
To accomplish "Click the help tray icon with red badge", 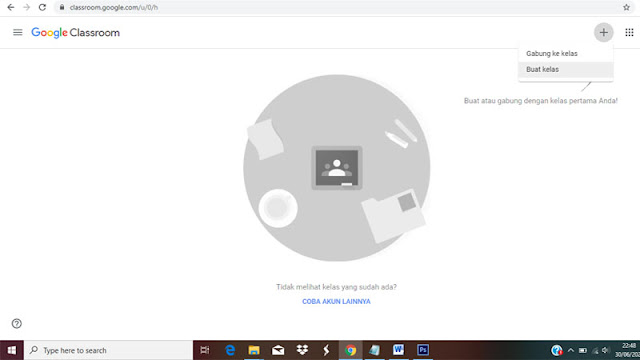I will tap(557, 350).
